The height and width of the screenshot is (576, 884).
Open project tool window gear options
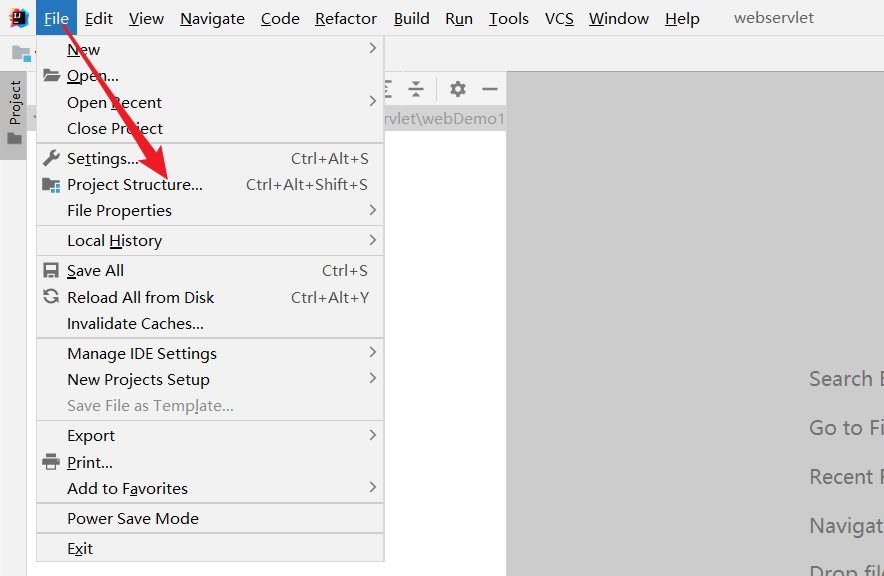point(458,89)
